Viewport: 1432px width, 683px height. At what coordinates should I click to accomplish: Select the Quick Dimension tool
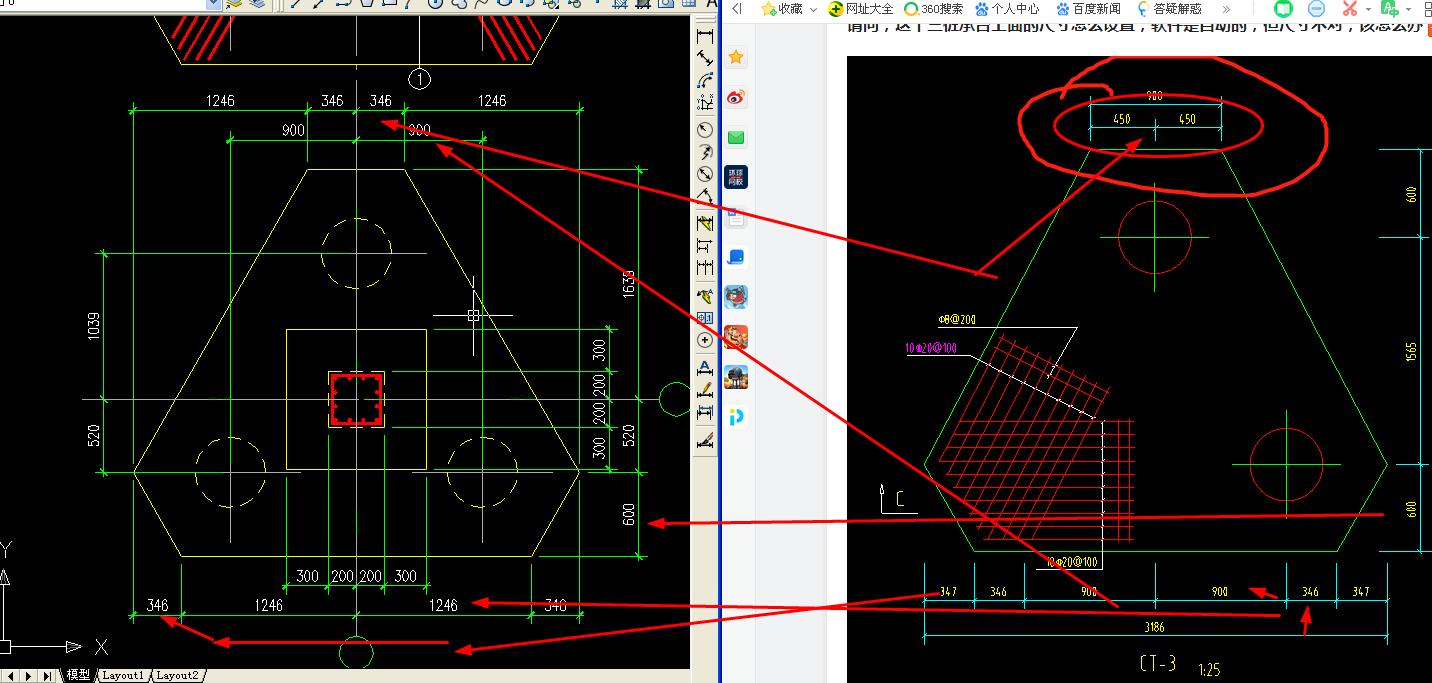tap(705, 223)
